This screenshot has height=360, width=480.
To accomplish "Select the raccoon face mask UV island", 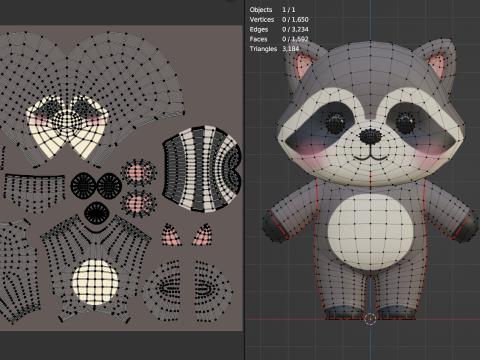I will tap(68, 126).
